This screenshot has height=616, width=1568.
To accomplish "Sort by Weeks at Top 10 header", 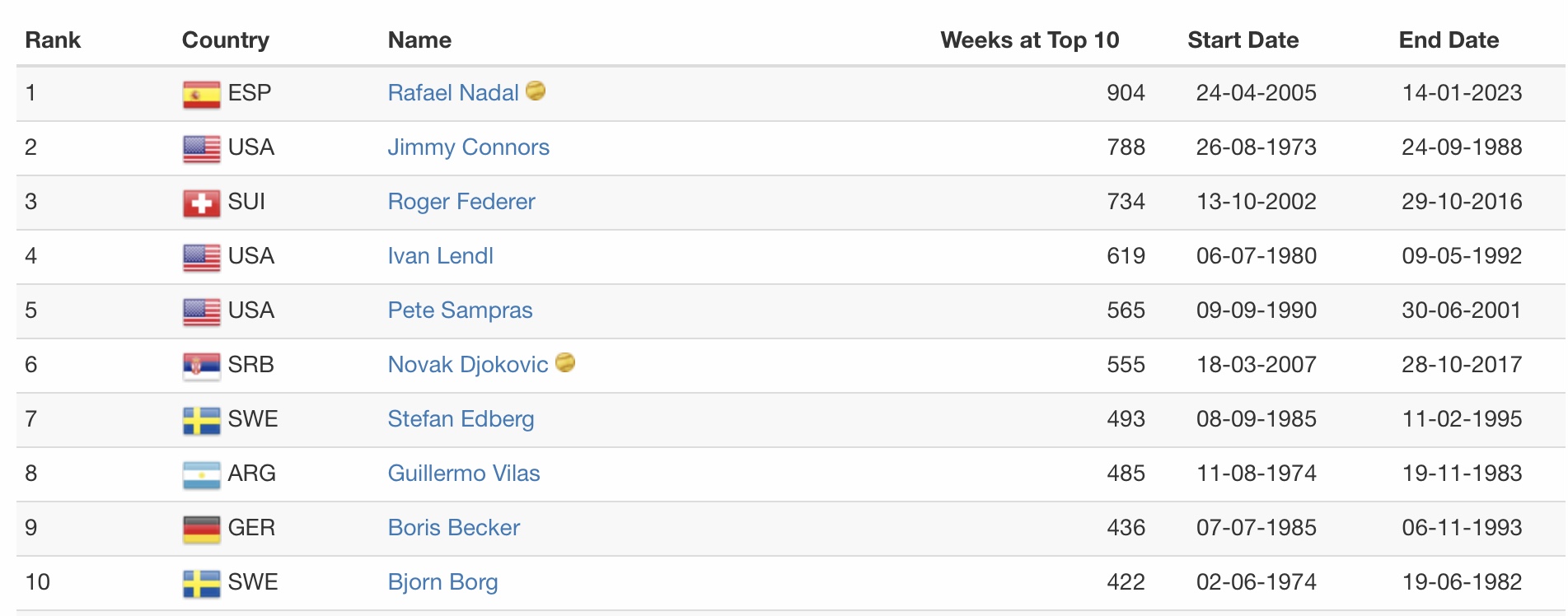I will pyautogui.click(x=1029, y=40).
